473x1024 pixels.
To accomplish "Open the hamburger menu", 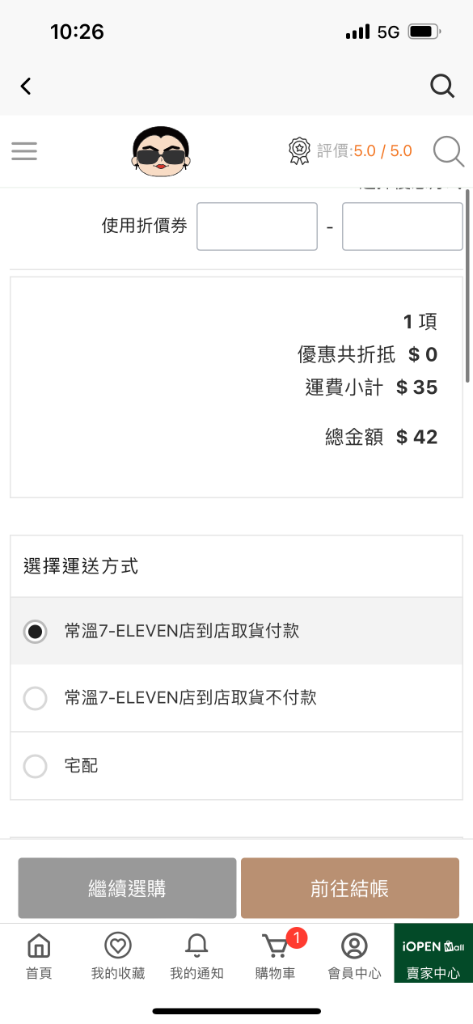I will (24, 151).
